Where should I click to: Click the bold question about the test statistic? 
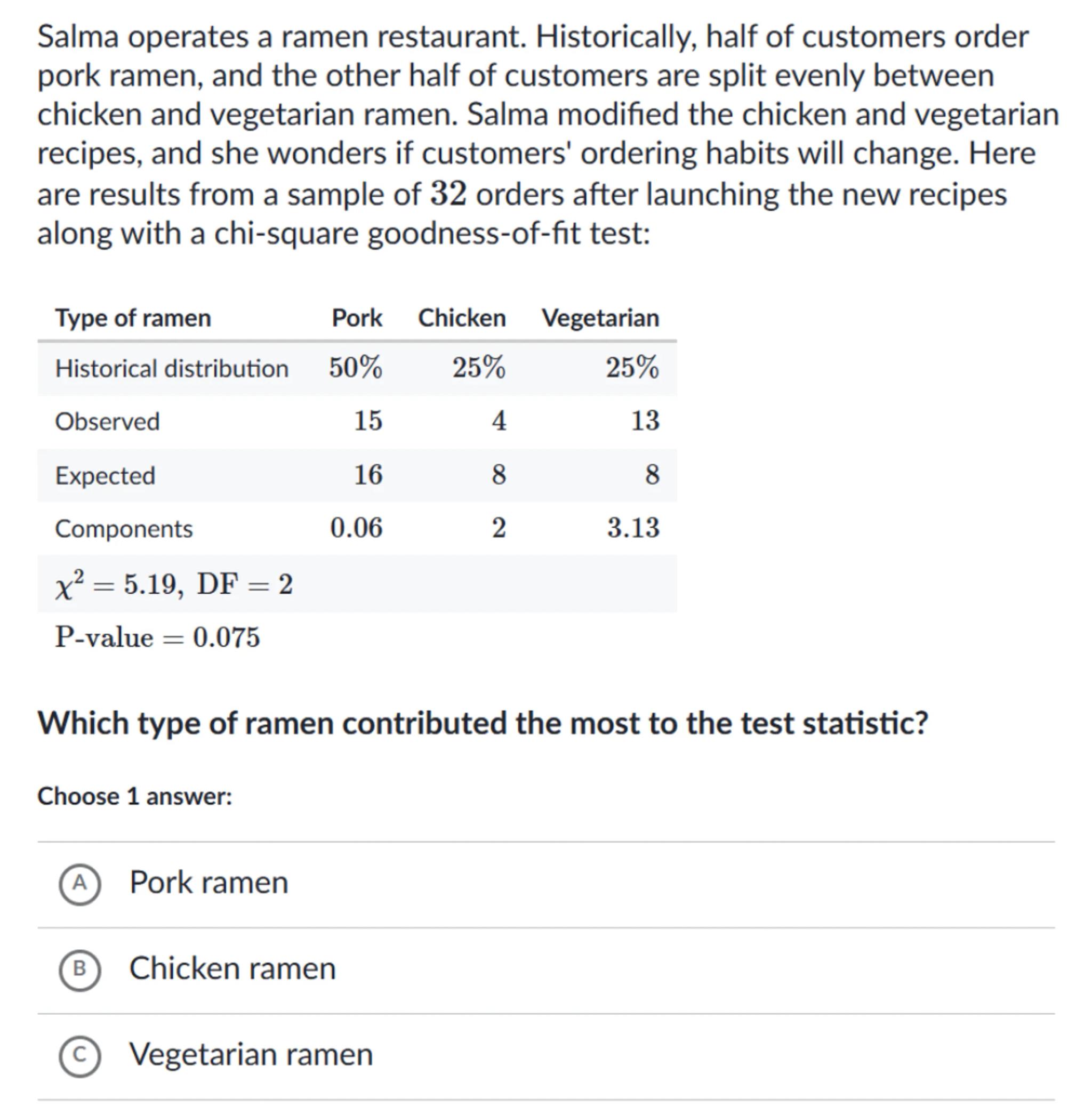coord(482,723)
